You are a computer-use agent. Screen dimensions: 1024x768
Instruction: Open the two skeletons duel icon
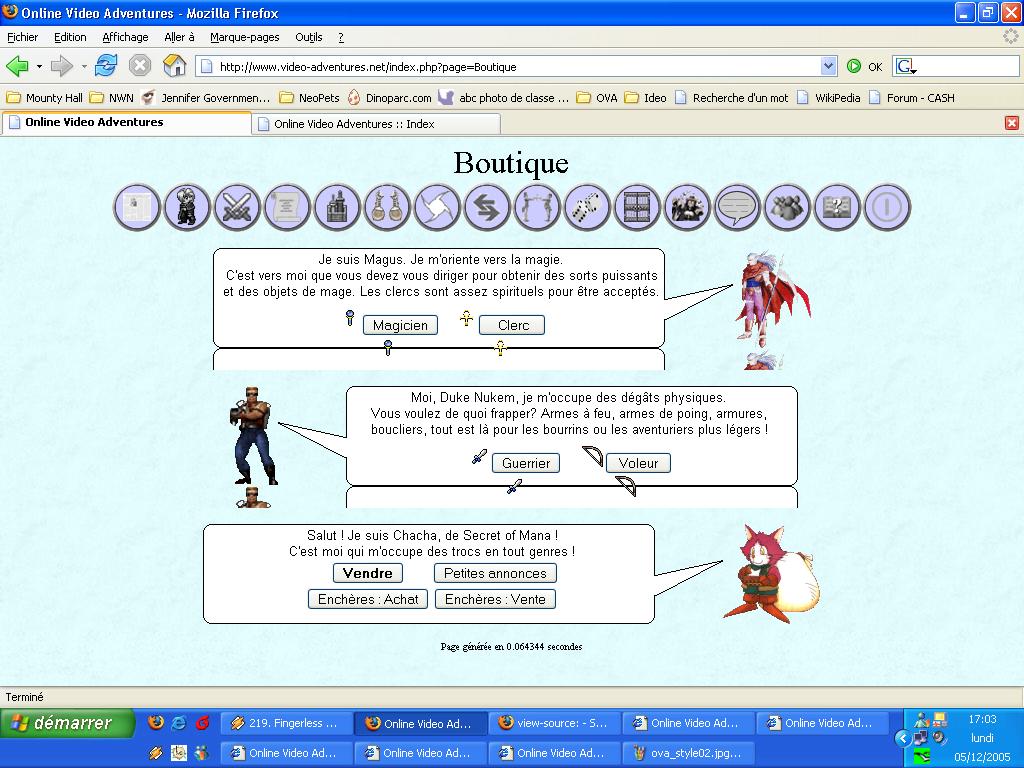[x=537, y=208]
